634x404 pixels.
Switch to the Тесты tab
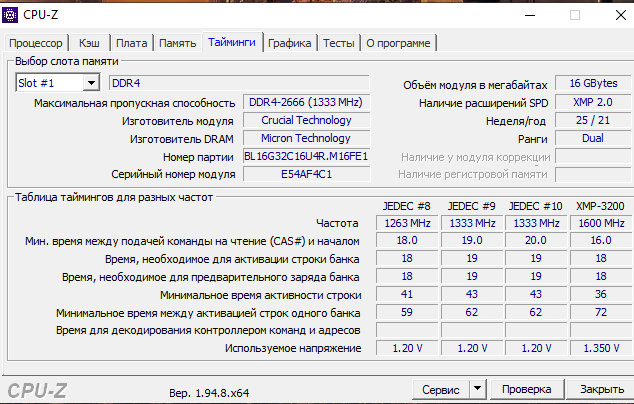pos(339,43)
